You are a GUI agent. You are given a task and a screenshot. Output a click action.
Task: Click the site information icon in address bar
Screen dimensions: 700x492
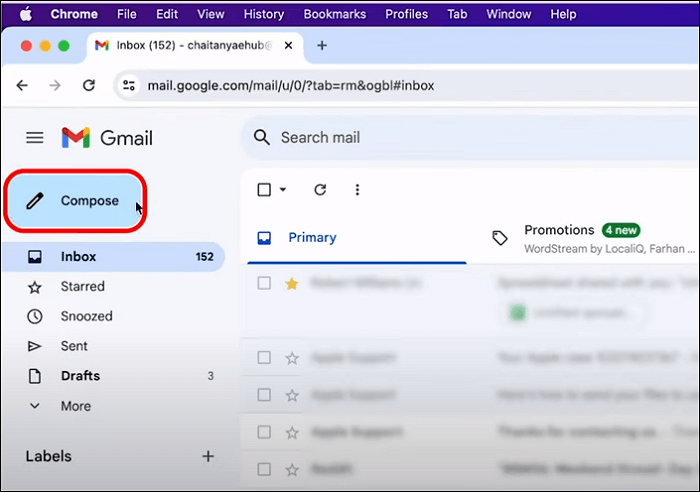[129, 86]
